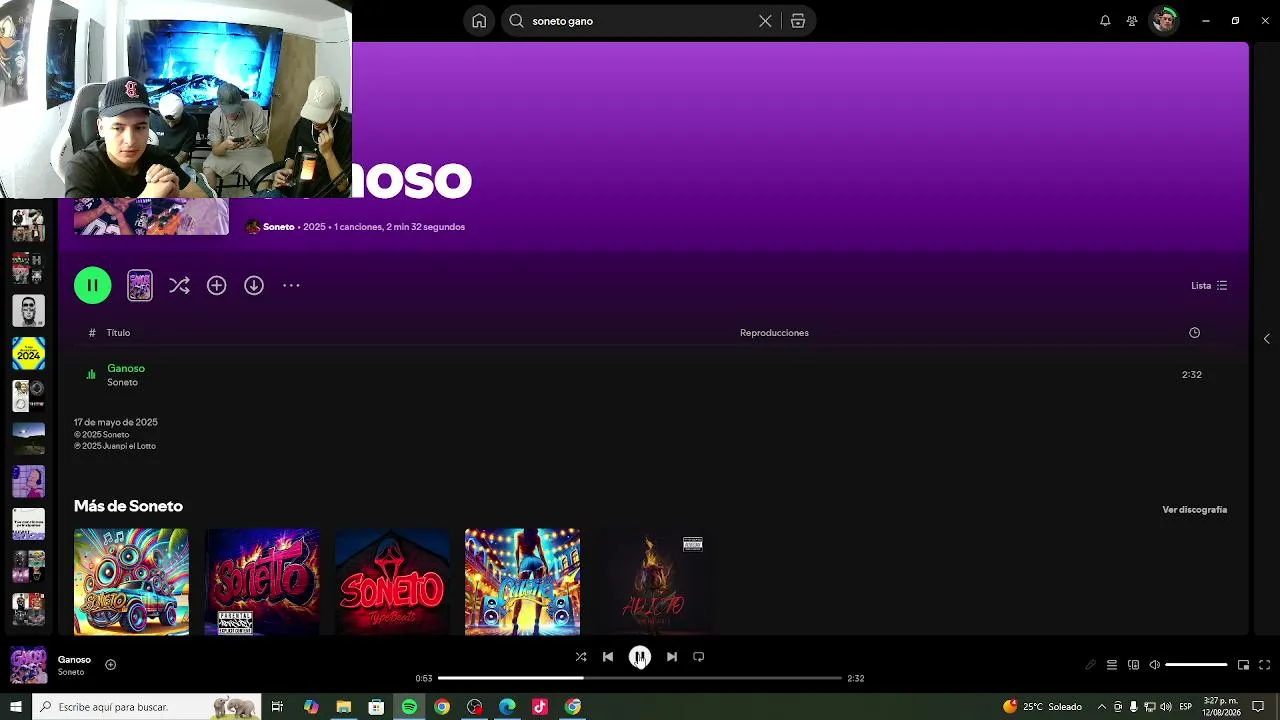Click the search field containing 'soneto gano'
Viewport: 1280px width, 720px height.
tap(640, 21)
